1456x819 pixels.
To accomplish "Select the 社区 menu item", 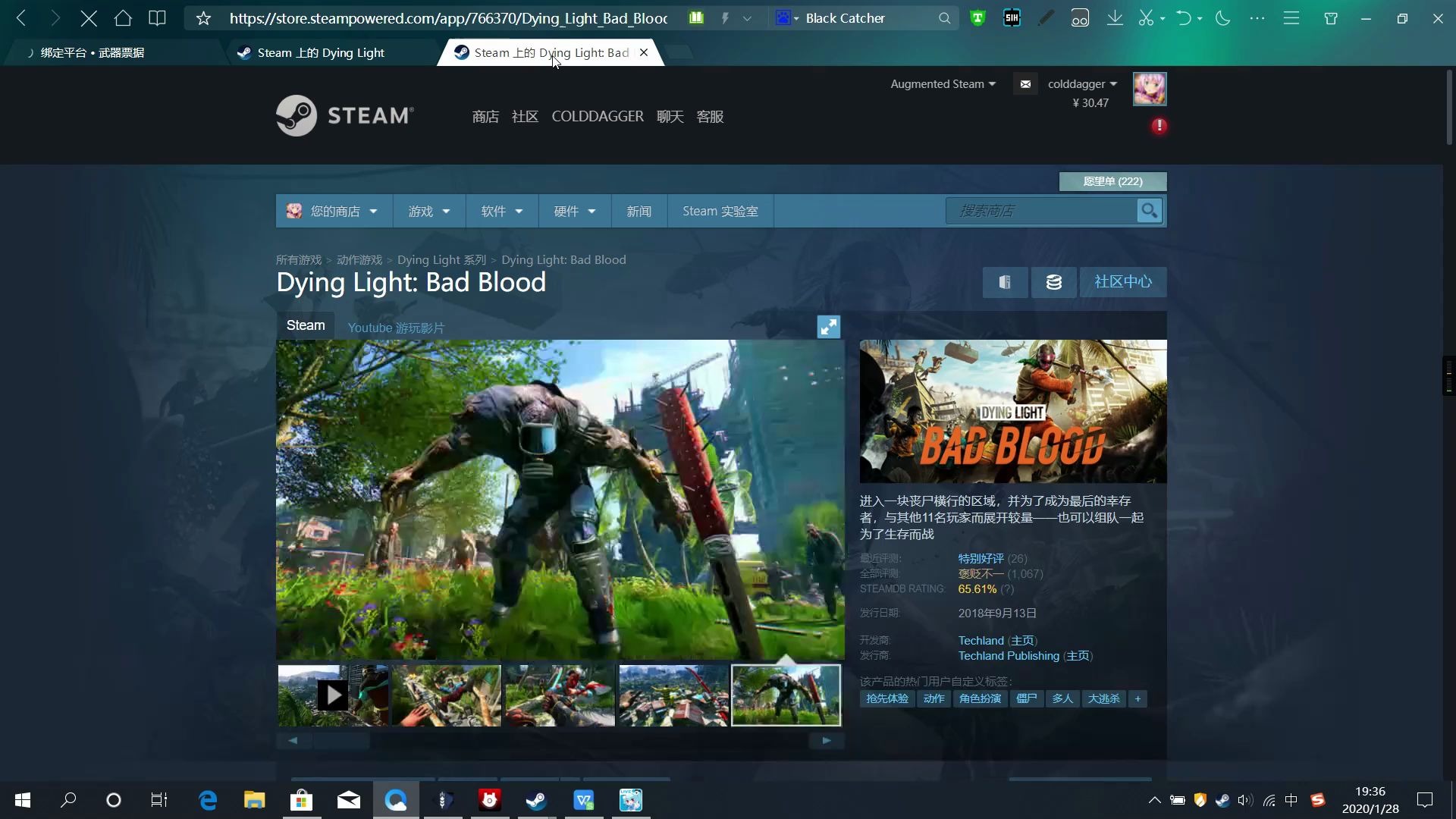I will (525, 117).
